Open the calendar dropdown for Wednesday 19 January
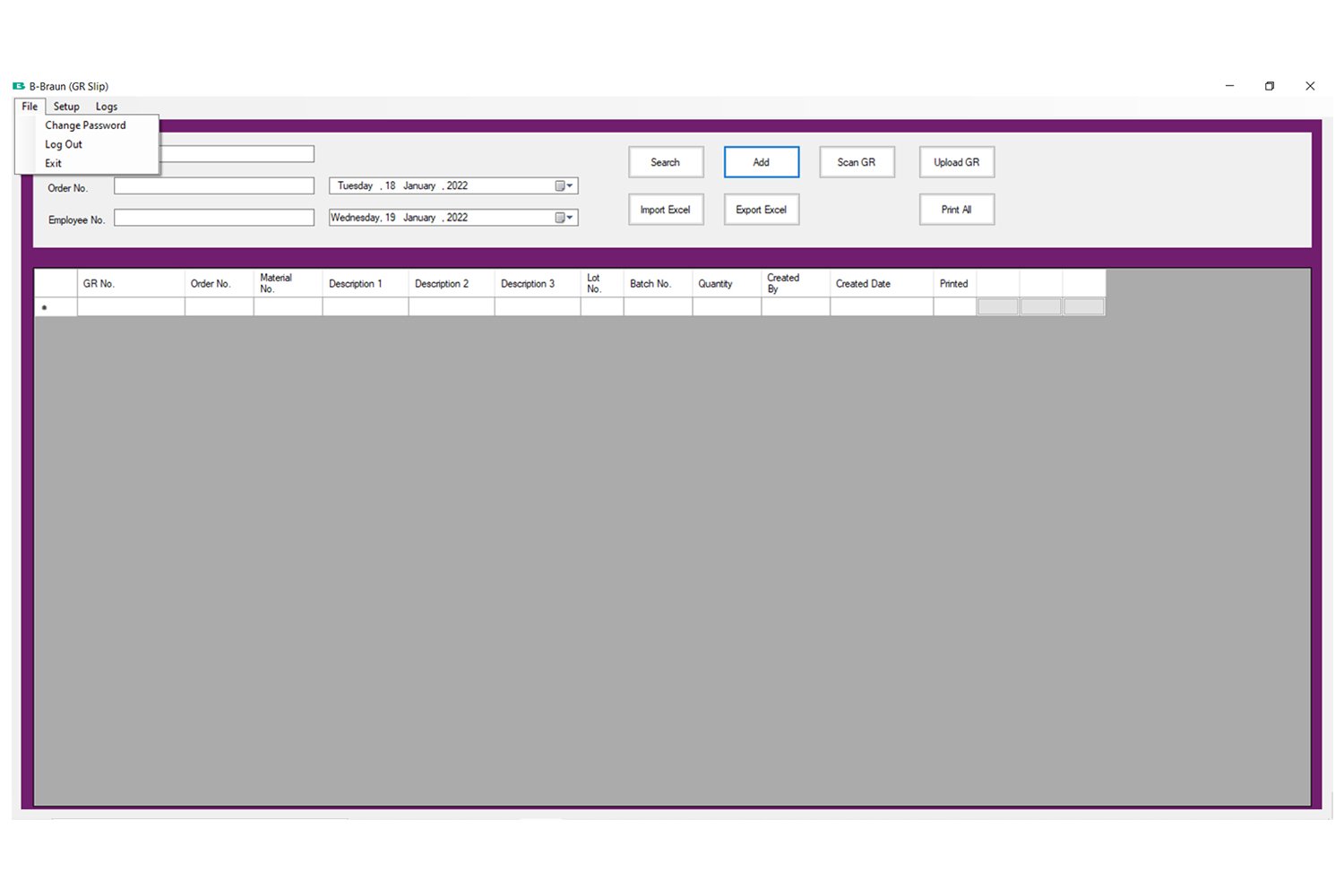Viewport: 1344px width, 896px height. click(x=564, y=218)
